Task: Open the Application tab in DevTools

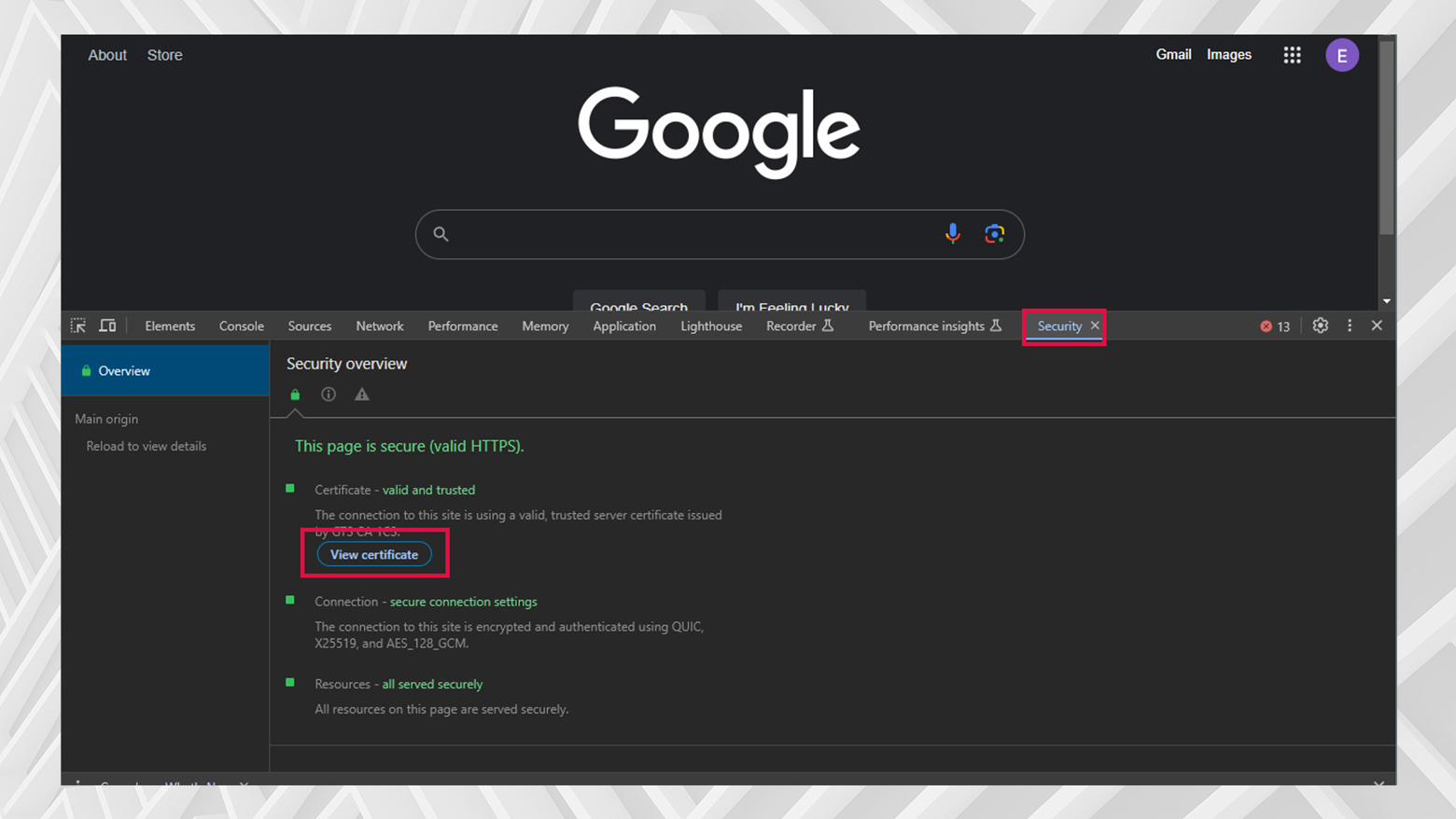Action: click(624, 326)
